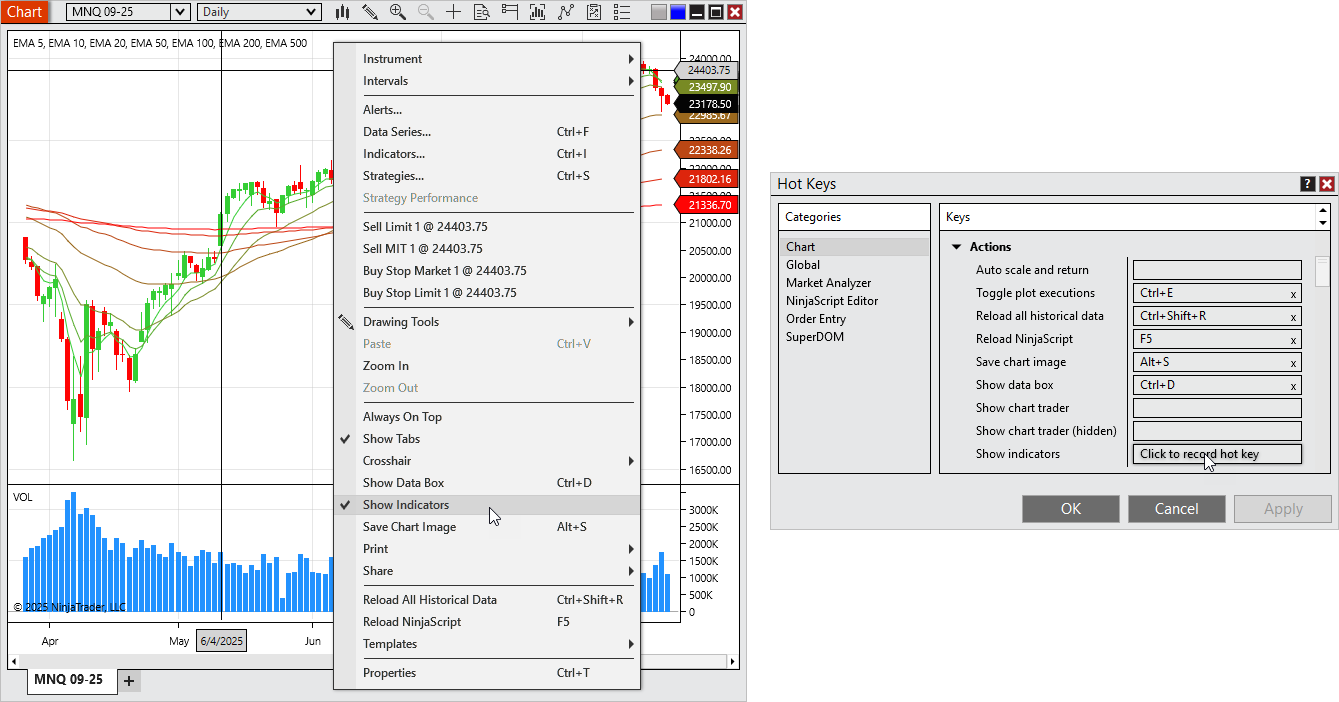
Task: Toggle Show Indicators in context menu
Action: click(406, 505)
